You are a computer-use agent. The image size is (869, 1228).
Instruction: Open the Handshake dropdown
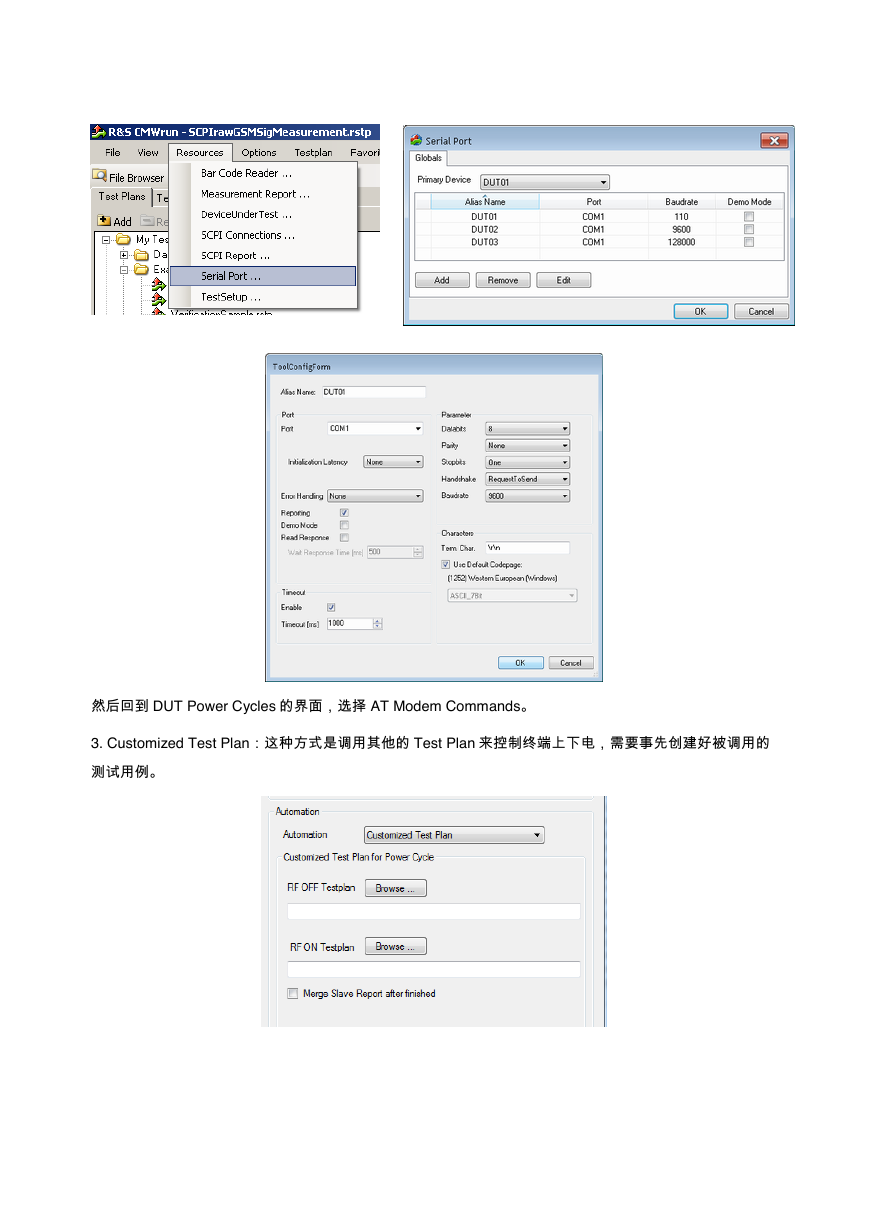[x=528, y=479]
